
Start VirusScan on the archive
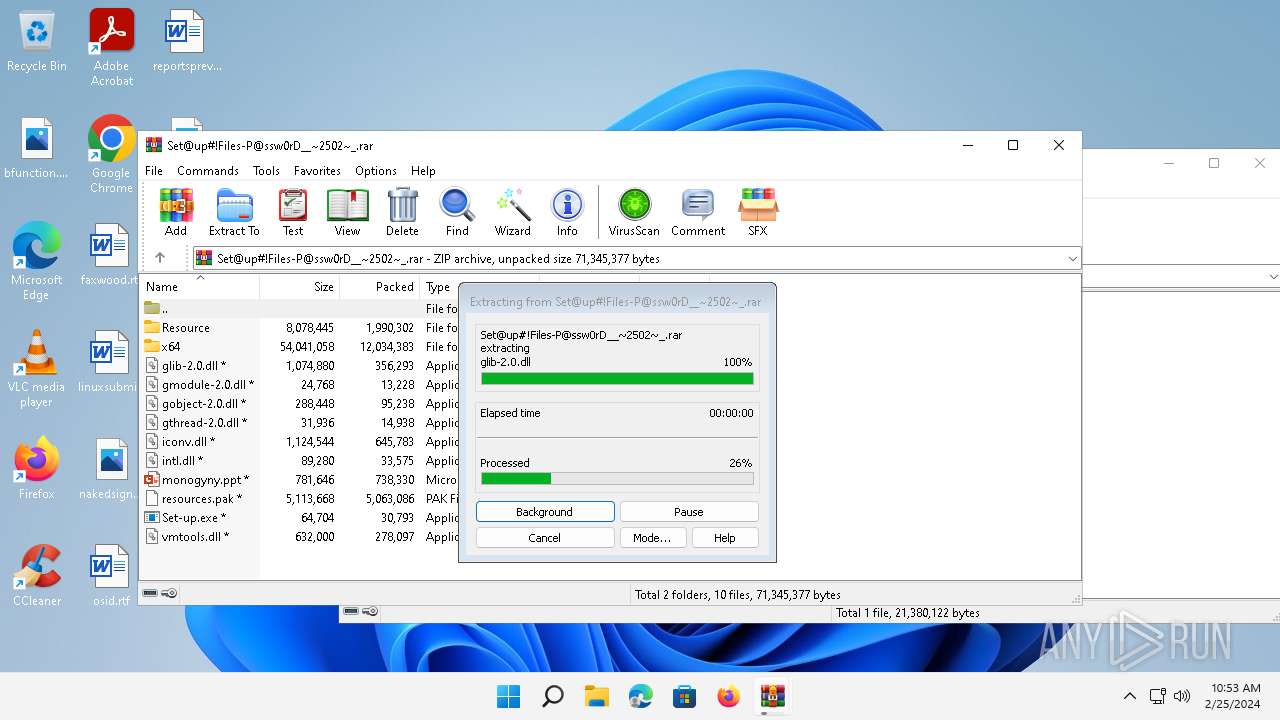(x=634, y=212)
